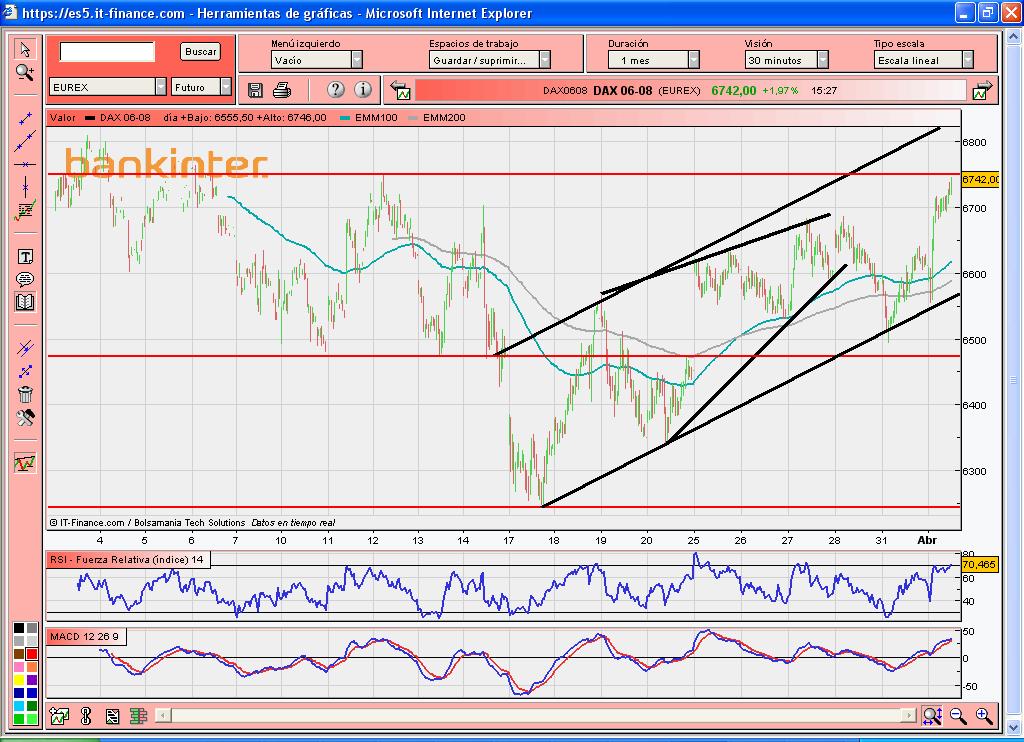Click the chain link icon

click(x=86, y=717)
